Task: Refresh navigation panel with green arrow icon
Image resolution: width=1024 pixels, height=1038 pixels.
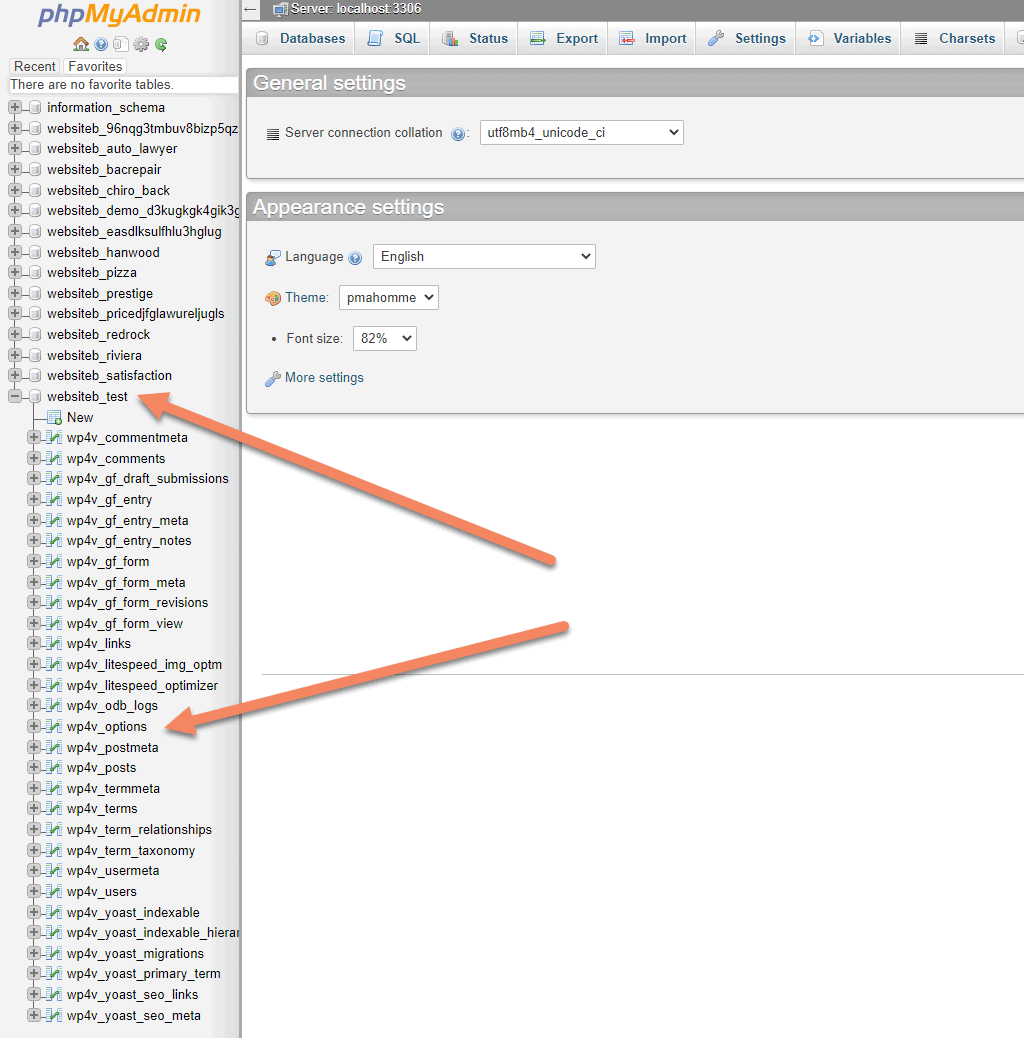Action: (161, 45)
